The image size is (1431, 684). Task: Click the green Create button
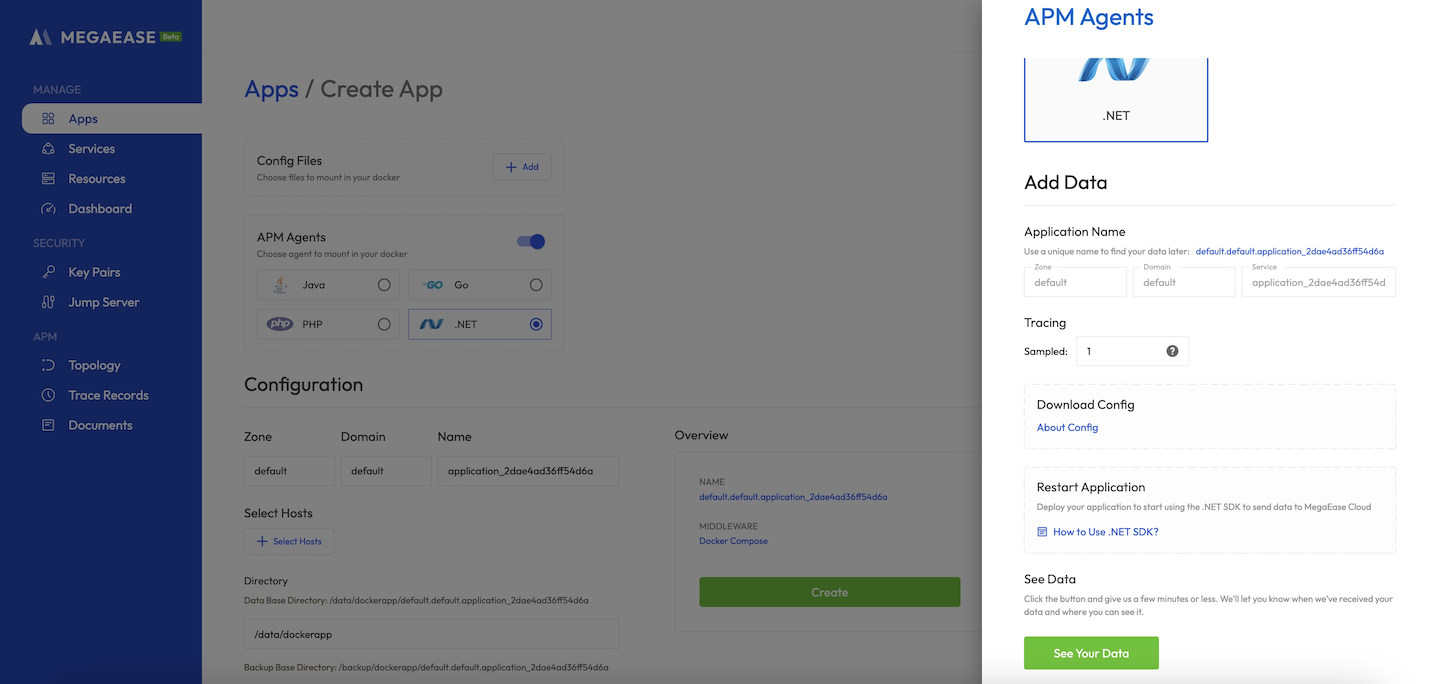[829, 592]
